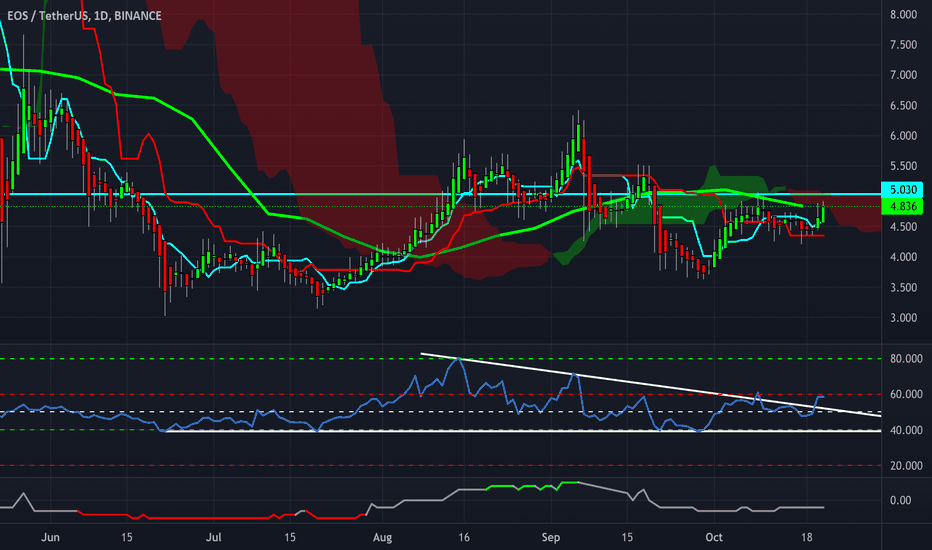Select the Jun label on time axis

51,538
